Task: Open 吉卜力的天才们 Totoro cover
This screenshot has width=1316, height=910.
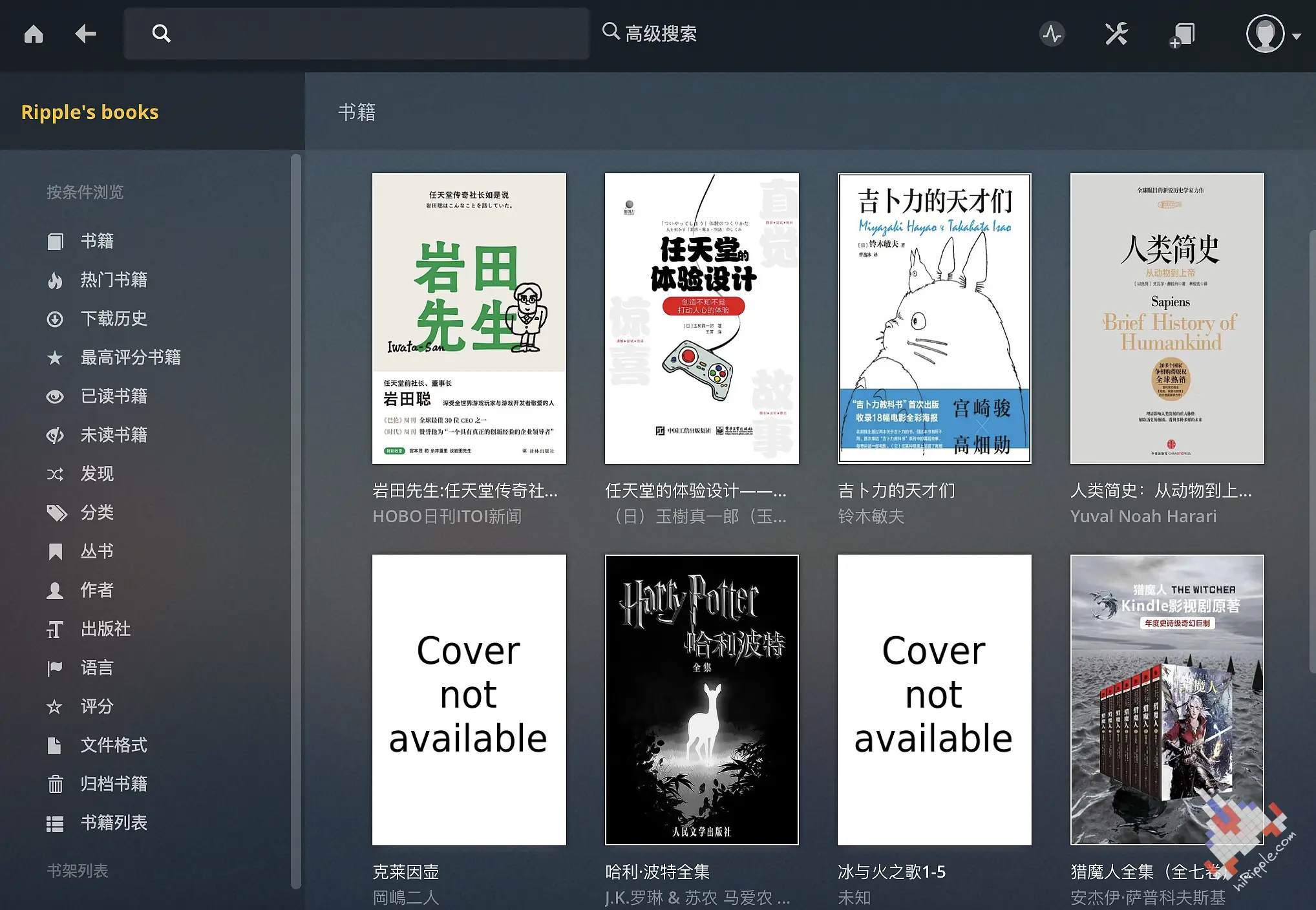Action: tap(935, 318)
